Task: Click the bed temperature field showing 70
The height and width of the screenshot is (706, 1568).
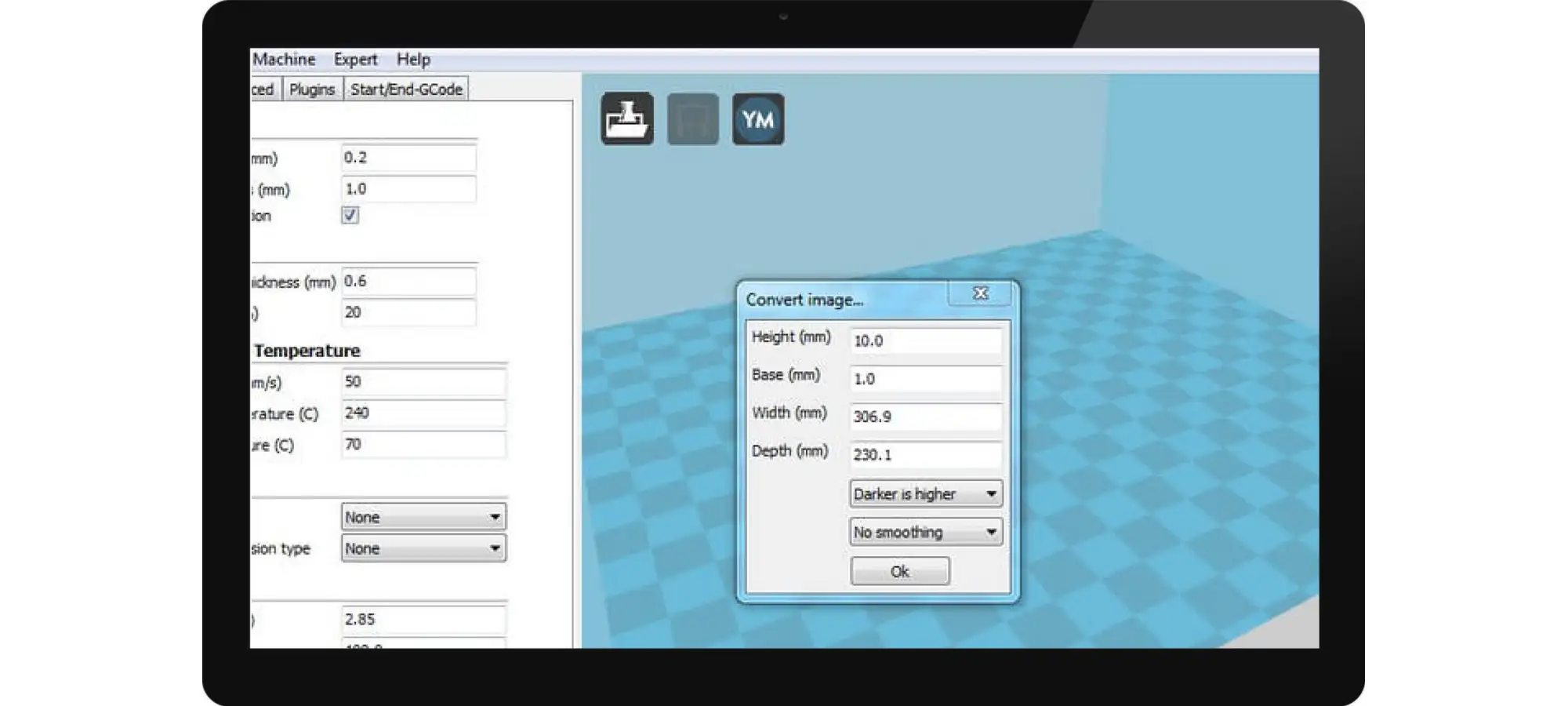Action: pos(423,444)
